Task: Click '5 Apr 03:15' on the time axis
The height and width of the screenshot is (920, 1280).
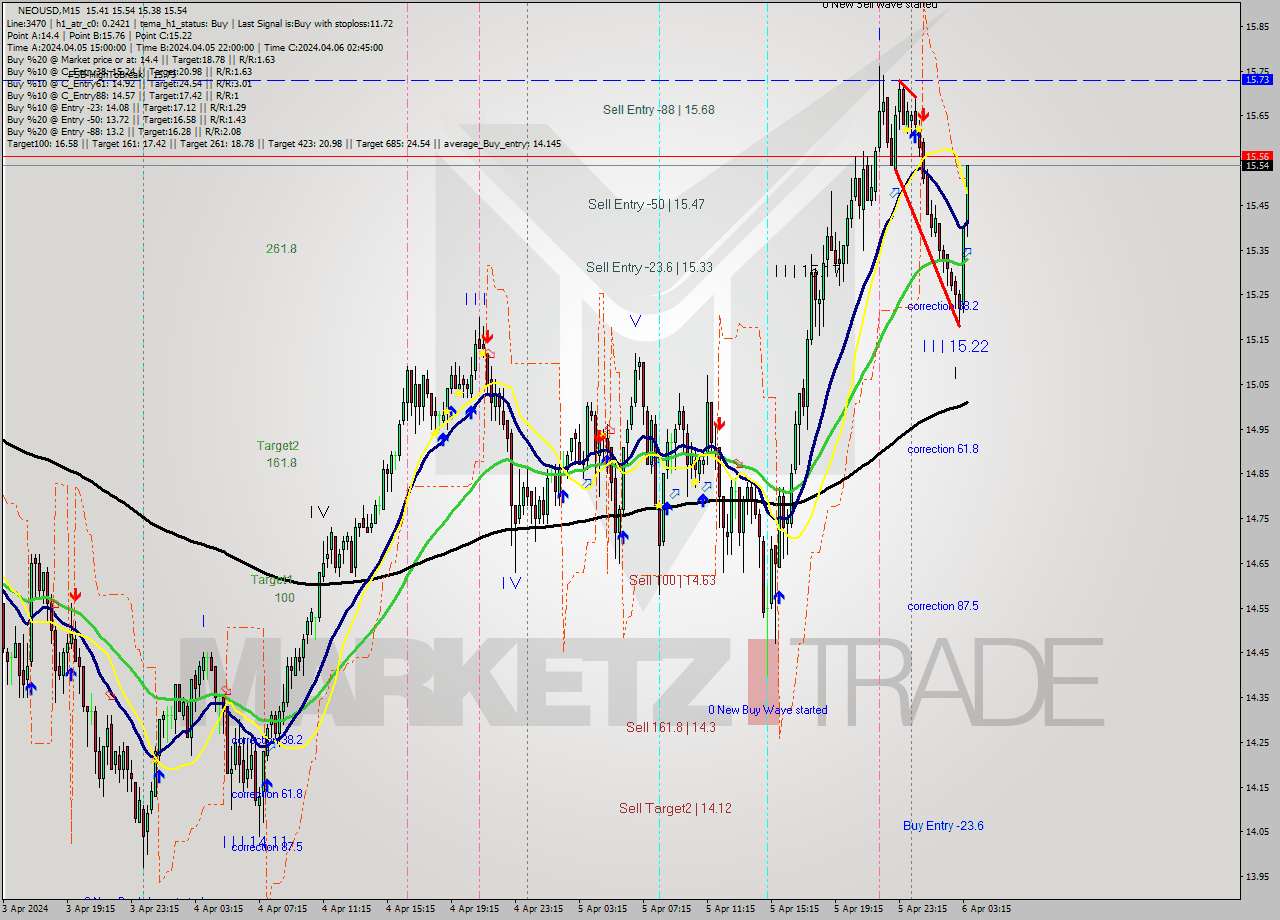Action: 603,909
